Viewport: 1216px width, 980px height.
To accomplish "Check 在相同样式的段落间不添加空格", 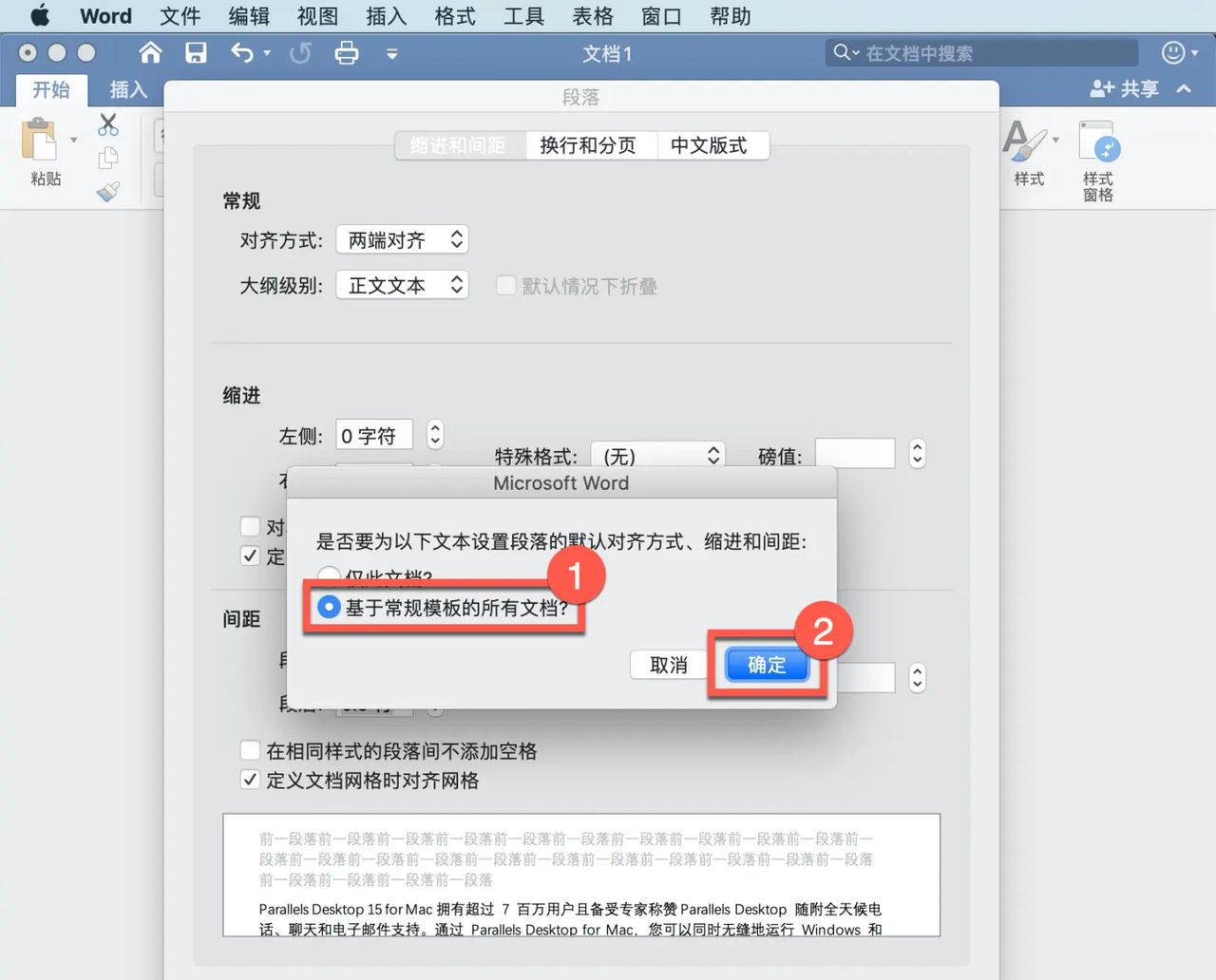I will pyautogui.click(x=250, y=750).
